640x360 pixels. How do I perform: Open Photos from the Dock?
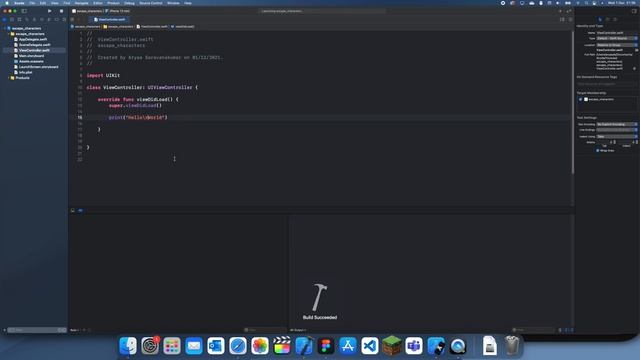[260, 346]
